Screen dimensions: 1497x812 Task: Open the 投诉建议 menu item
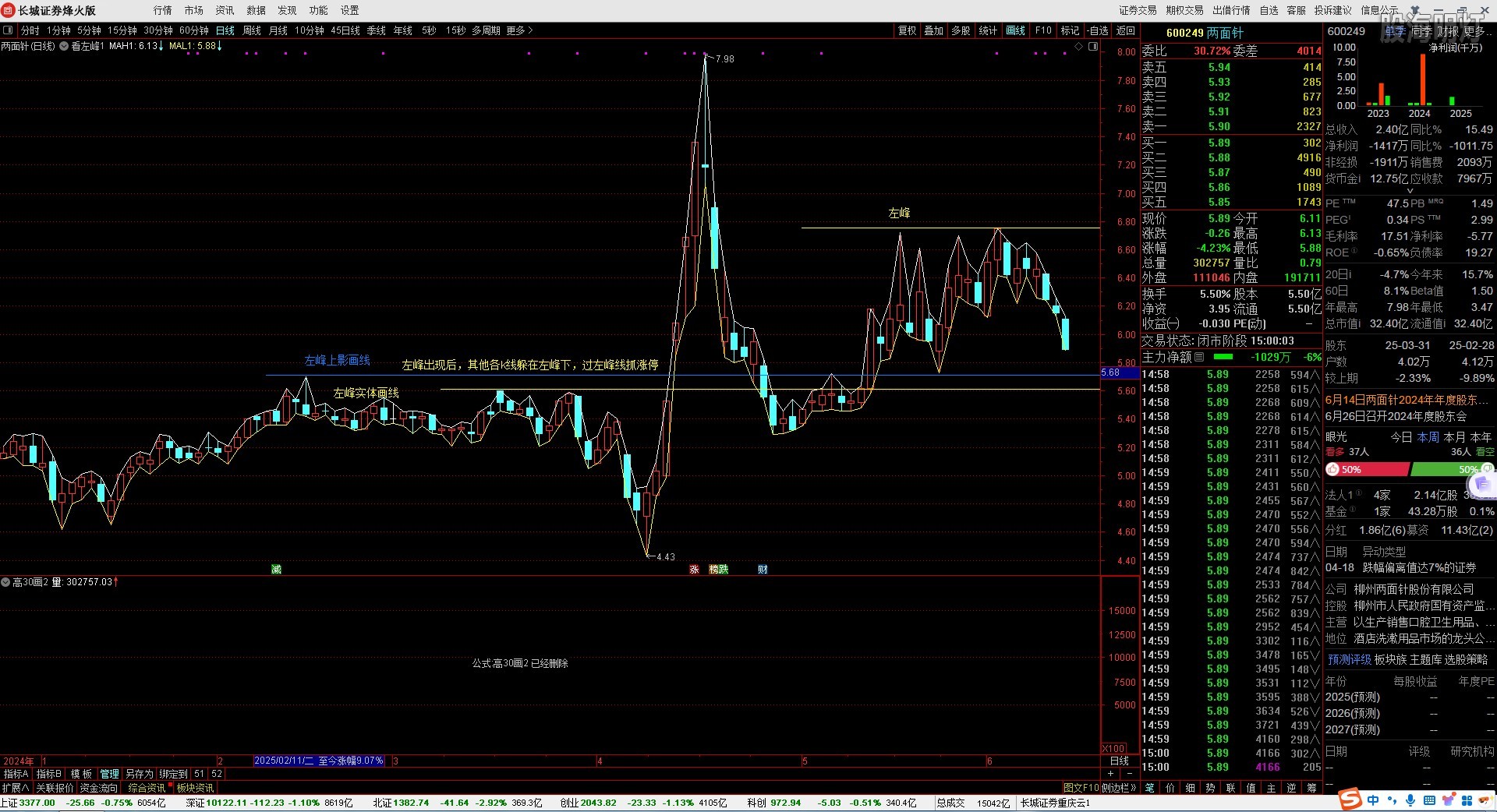point(1332,10)
